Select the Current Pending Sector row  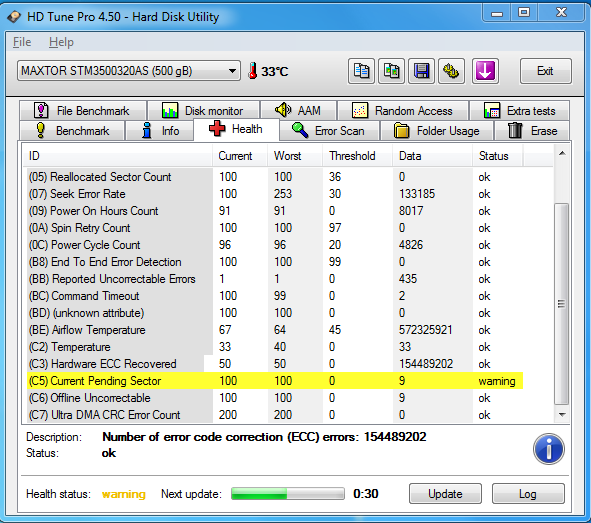click(275, 381)
